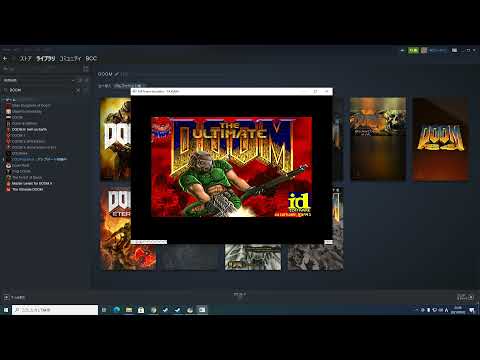The height and width of the screenshot is (360, 480).
Task: Switch library to grid view icon
Action: click(86, 69)
